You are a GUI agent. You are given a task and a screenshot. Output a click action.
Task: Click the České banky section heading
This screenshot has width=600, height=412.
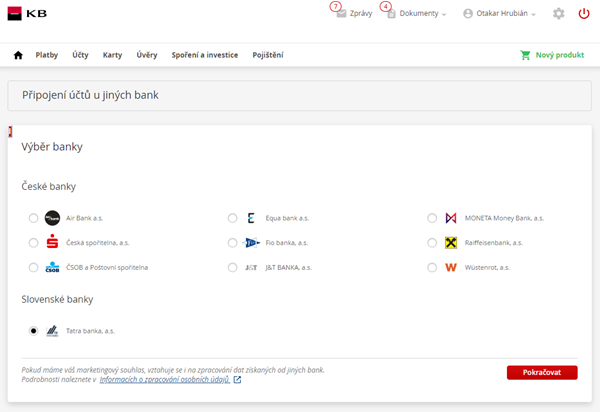coord(49,186)
